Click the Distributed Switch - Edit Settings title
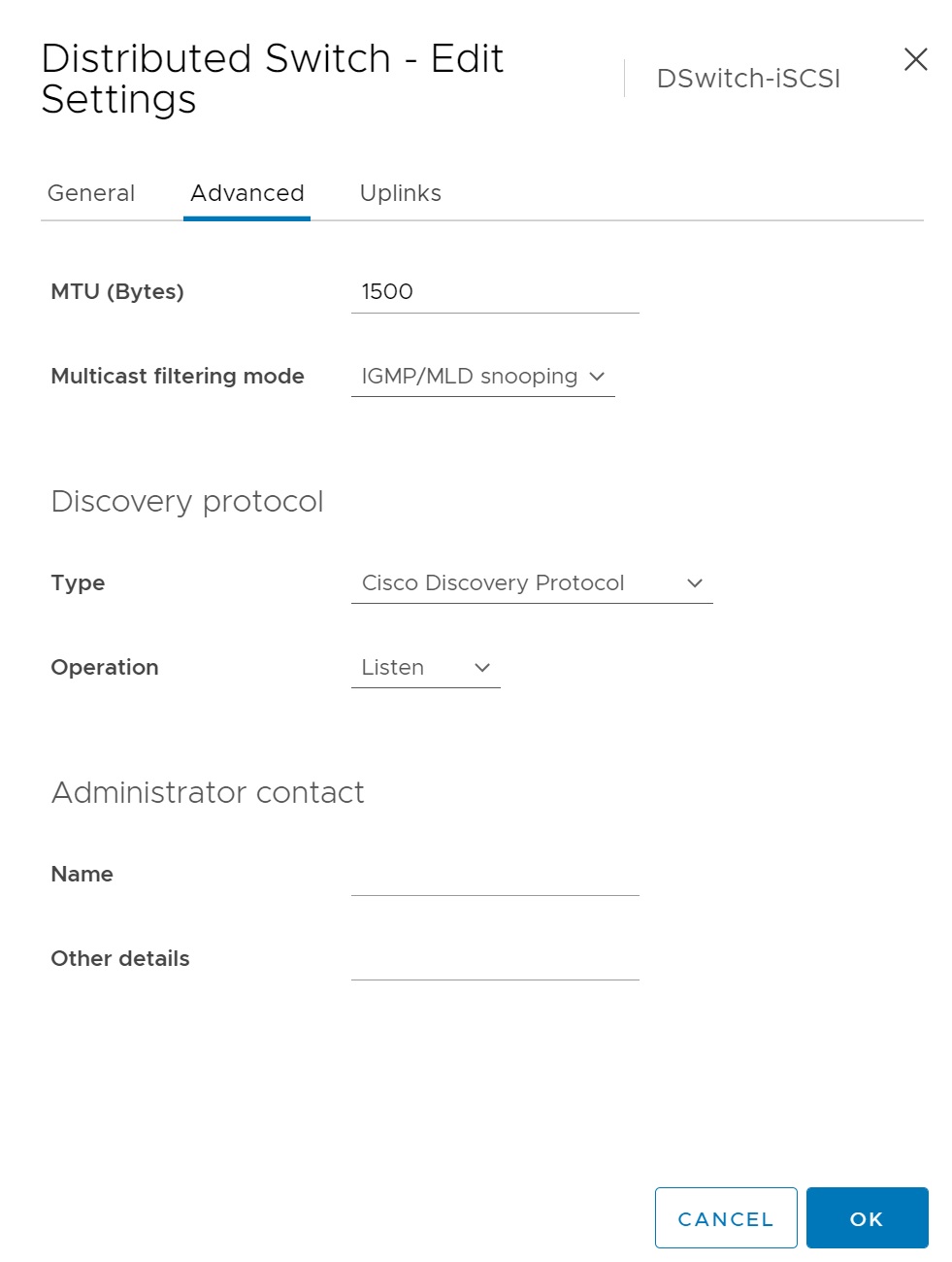Screen dimensions: 952x1262 pyautogui.click(x=272, y=79)
